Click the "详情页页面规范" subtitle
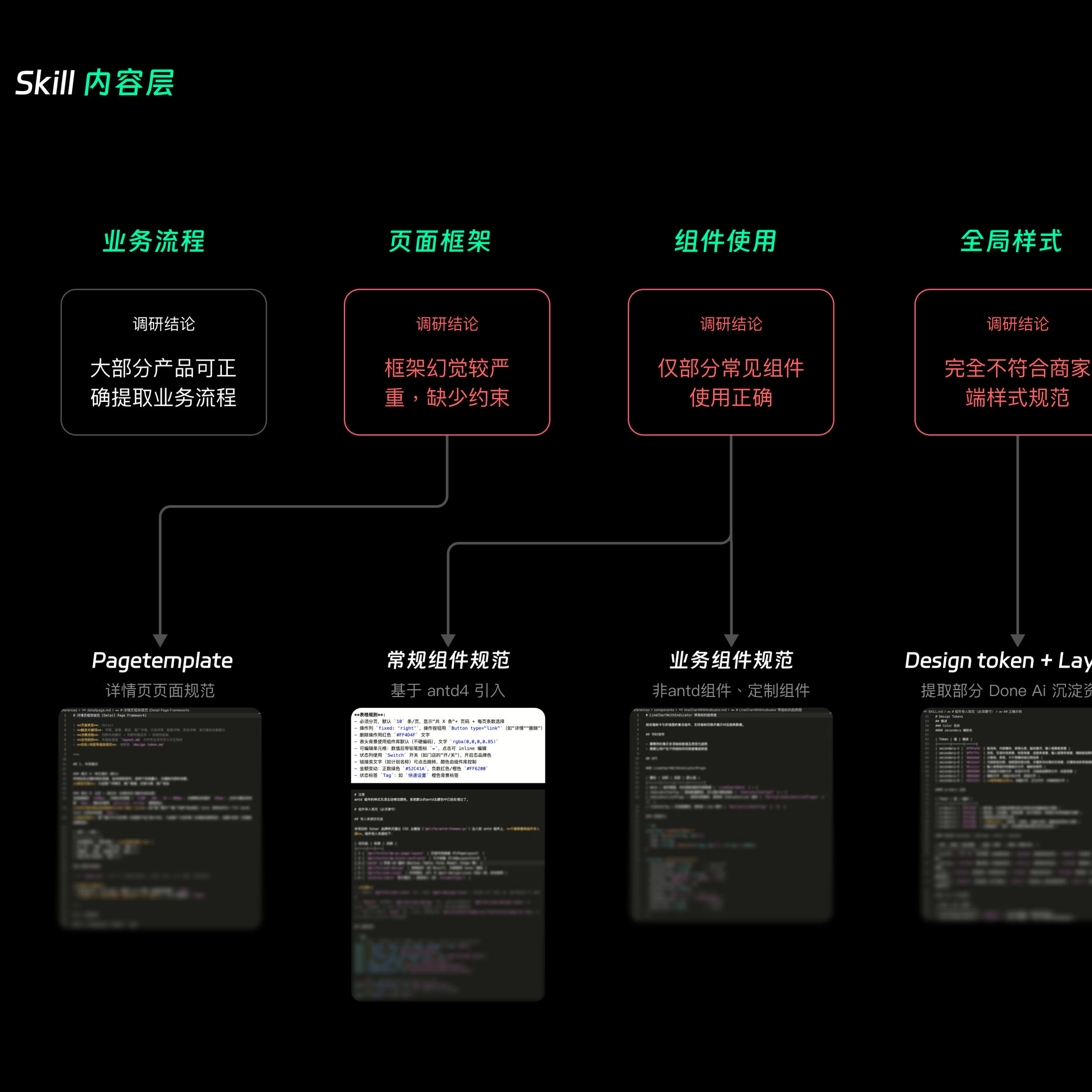The image size is (1092, 1092). (x=160, y=690)
